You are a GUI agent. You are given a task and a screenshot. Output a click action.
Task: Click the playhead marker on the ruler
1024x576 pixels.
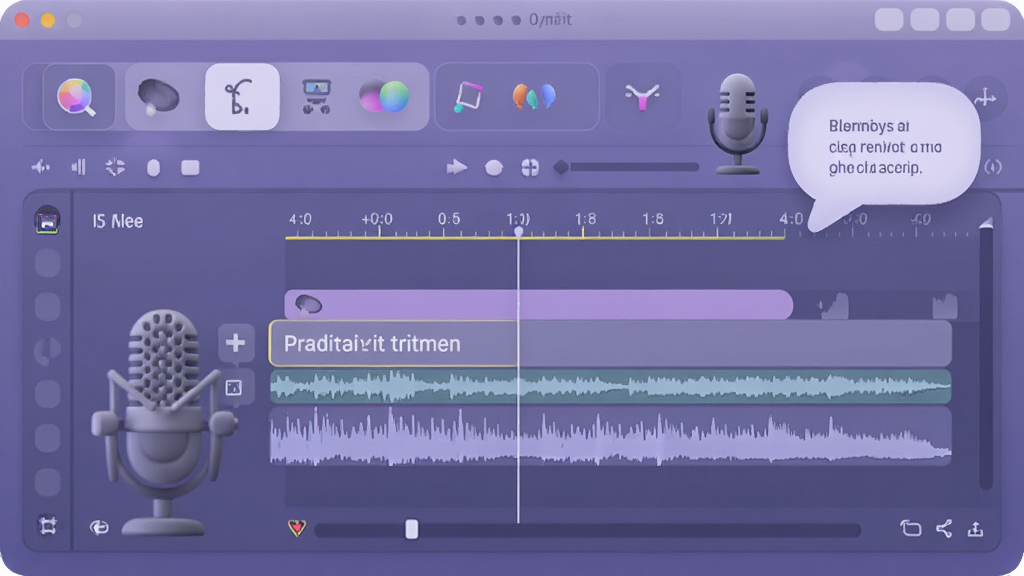519,231
